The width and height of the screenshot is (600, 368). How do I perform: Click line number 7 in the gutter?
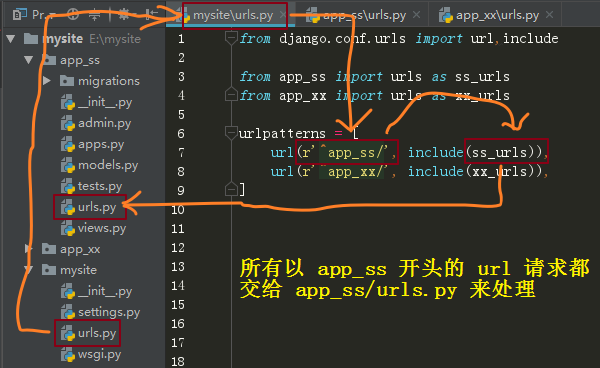181,153
